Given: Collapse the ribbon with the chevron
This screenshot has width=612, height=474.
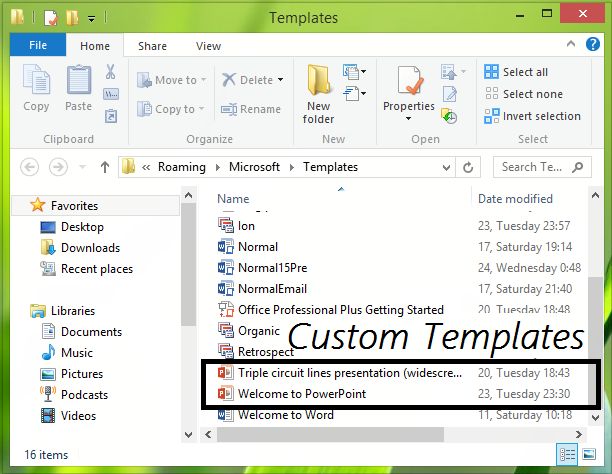Looking at the screenshot, I should coord(571,44).
